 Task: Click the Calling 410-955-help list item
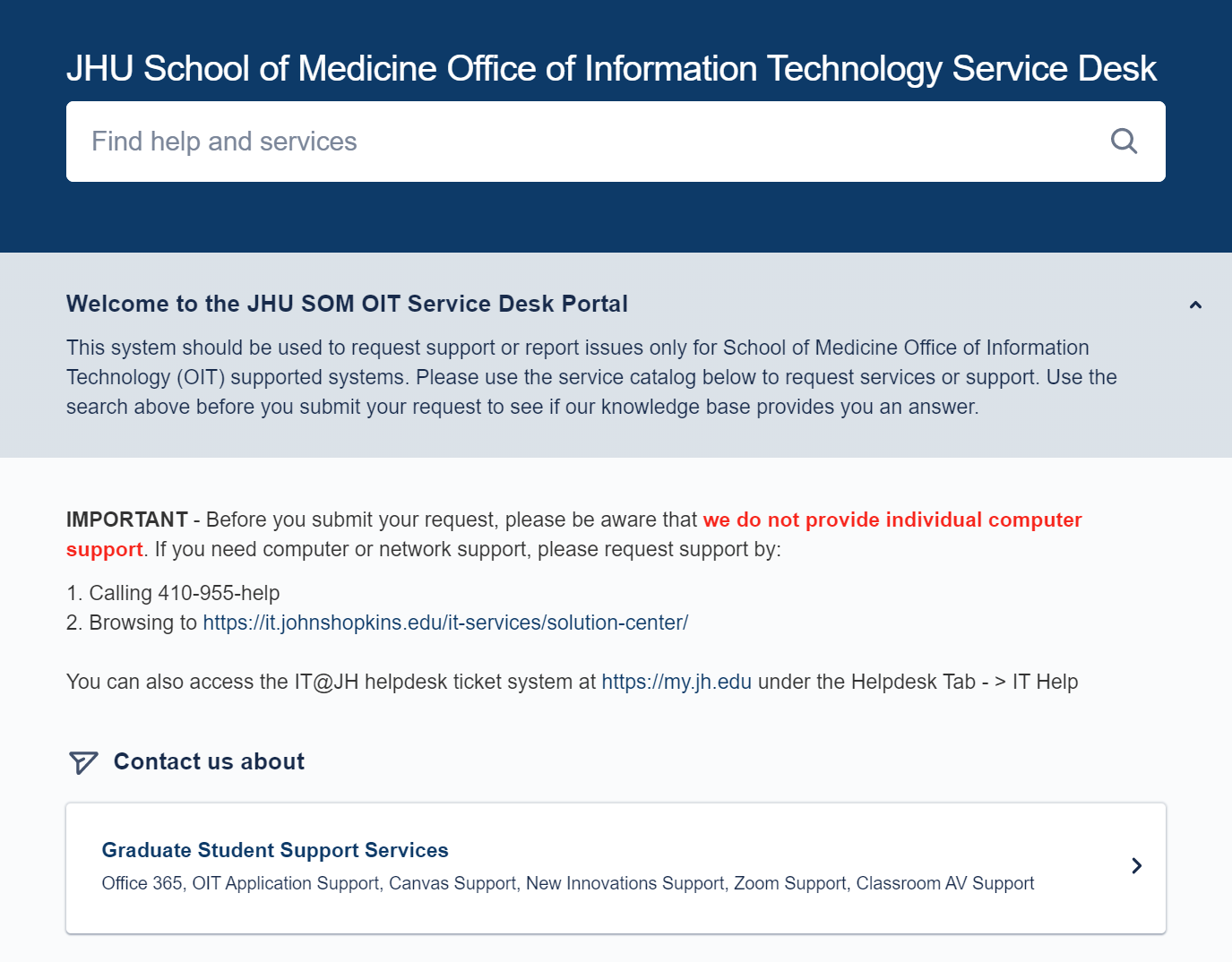coord(173,593)
